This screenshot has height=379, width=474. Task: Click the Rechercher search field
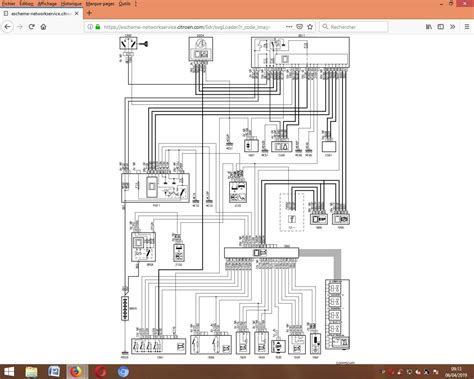coord(354,27)
